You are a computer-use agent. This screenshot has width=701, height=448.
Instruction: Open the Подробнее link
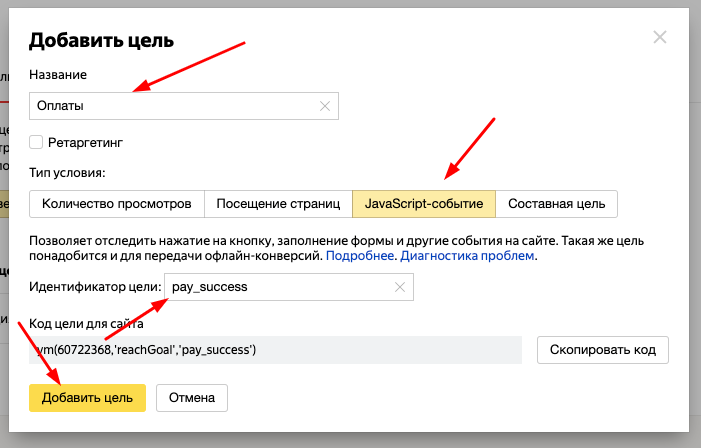coord(360,256)
